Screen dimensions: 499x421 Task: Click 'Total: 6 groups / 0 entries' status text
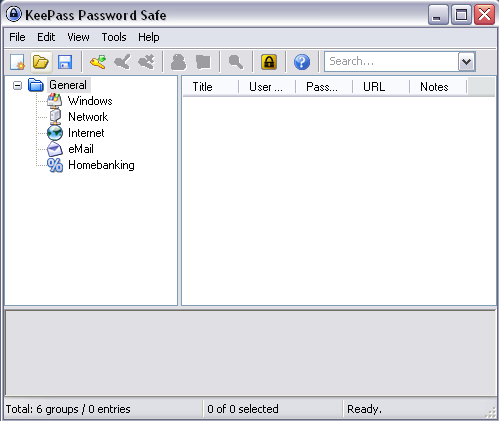pyautogui.click(x=68, y=409)
